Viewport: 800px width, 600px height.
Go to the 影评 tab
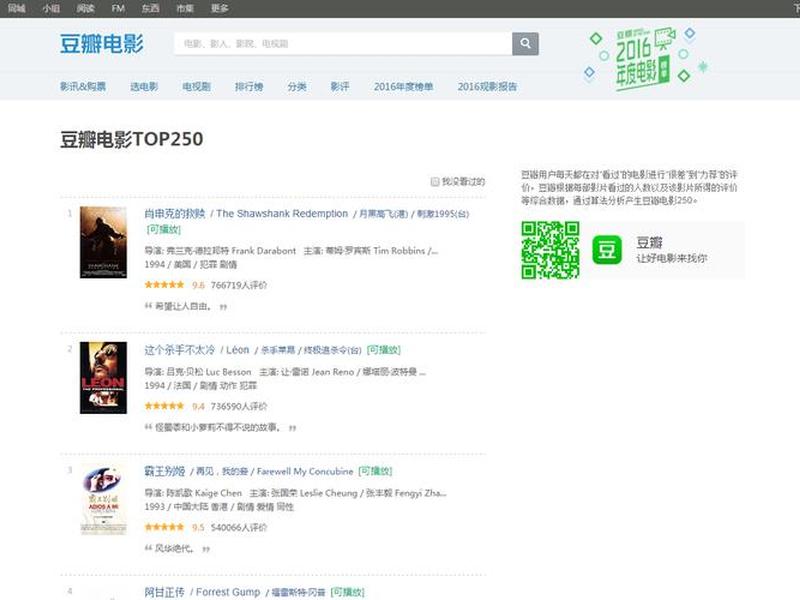coord(340,87)
